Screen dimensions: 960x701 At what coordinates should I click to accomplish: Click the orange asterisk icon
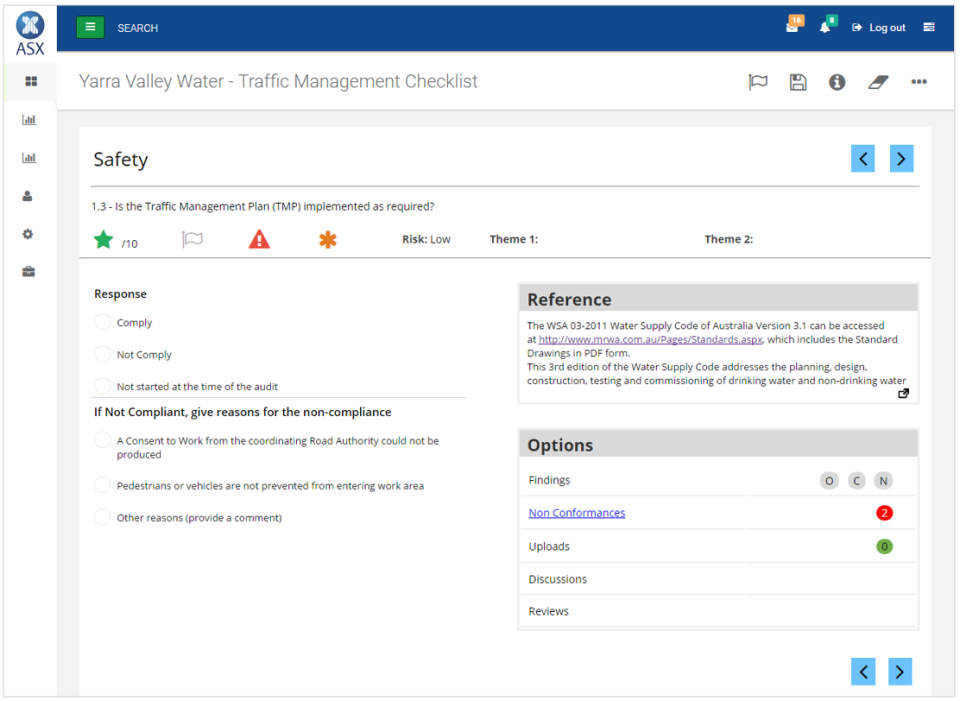pyautogui.click(x=328, y=237)
